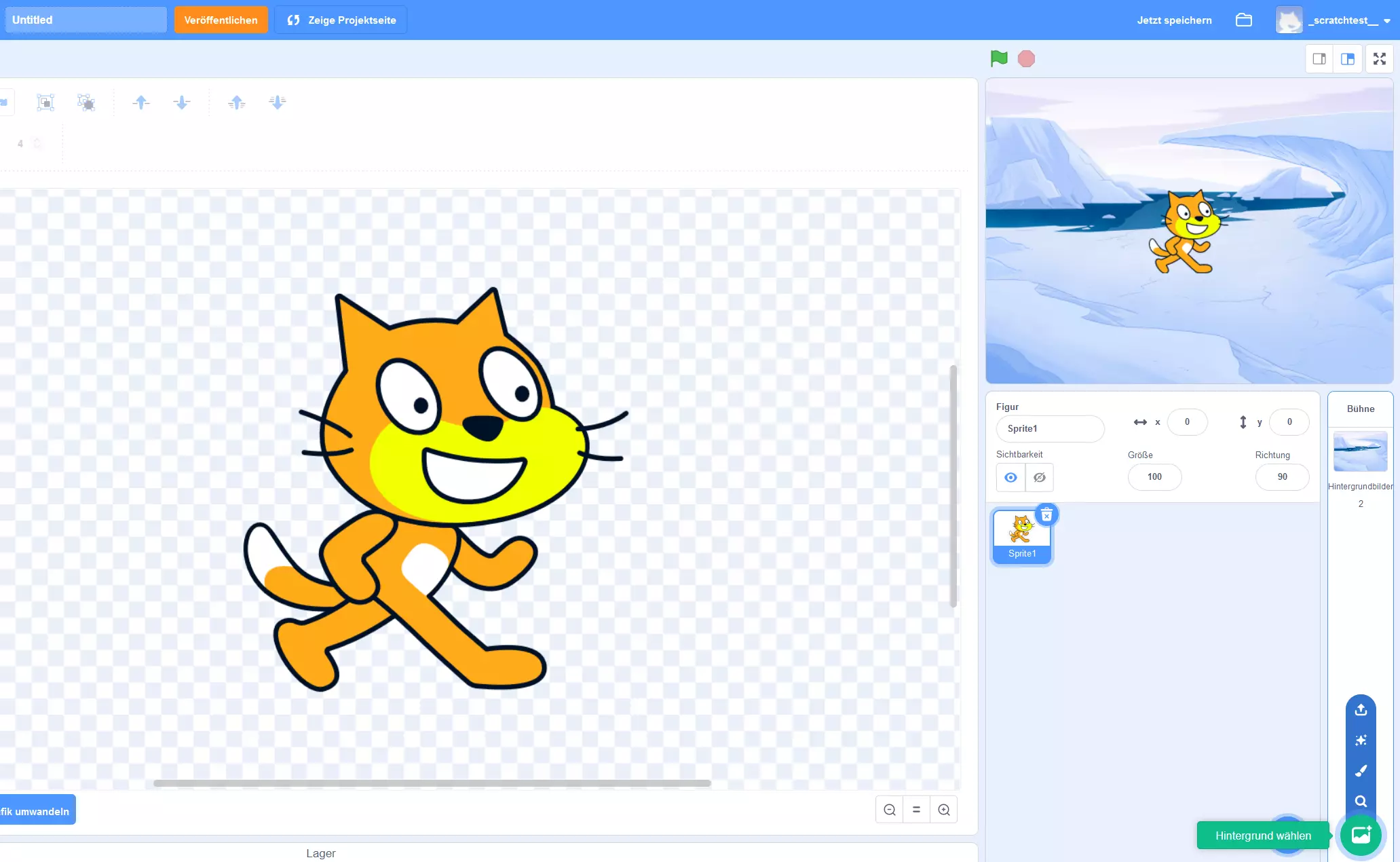Select the Bühne panel on the right
Viewport: 1400px width, 862px height.
(1360, 409)
